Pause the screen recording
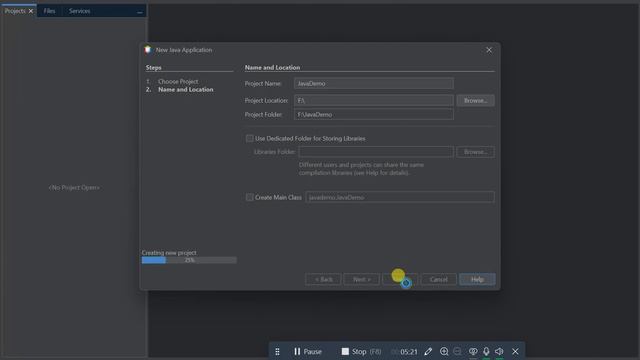The width and height of the screenshot is (640, 360). point(307,351)
